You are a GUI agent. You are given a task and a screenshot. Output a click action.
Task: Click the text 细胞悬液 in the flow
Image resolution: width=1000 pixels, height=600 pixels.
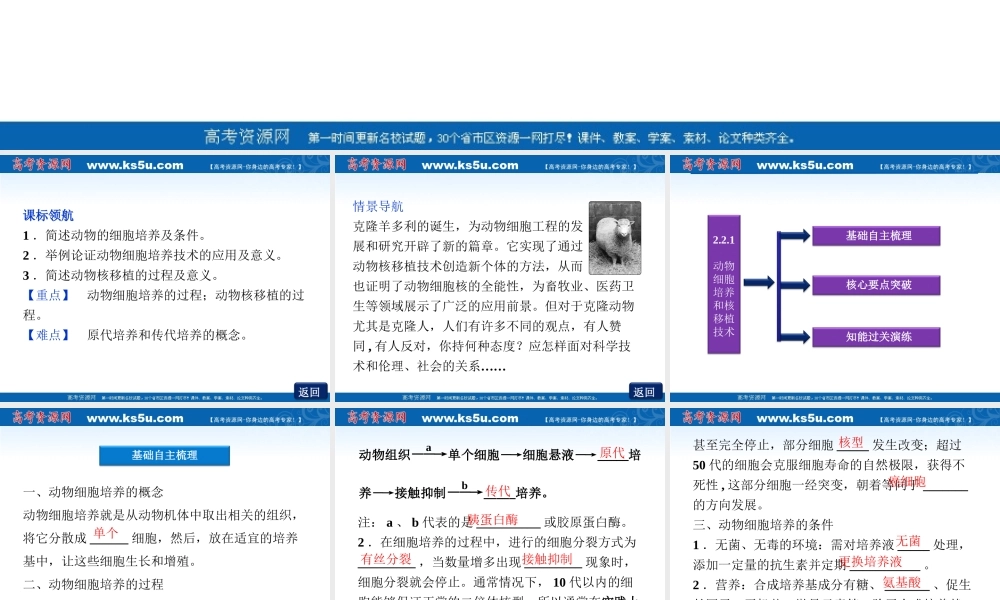[x=548, y=455]
